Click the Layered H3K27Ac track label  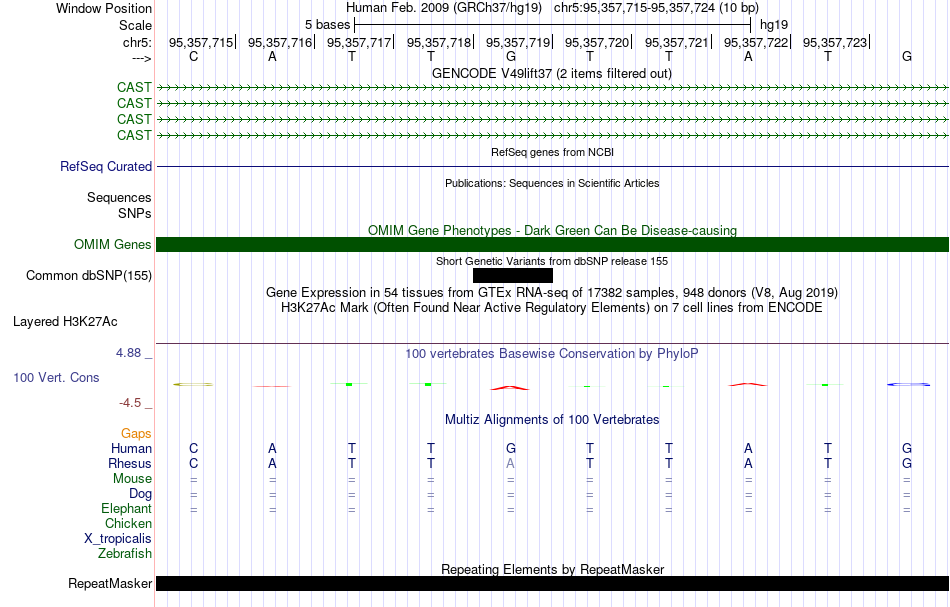pos(65,321)
